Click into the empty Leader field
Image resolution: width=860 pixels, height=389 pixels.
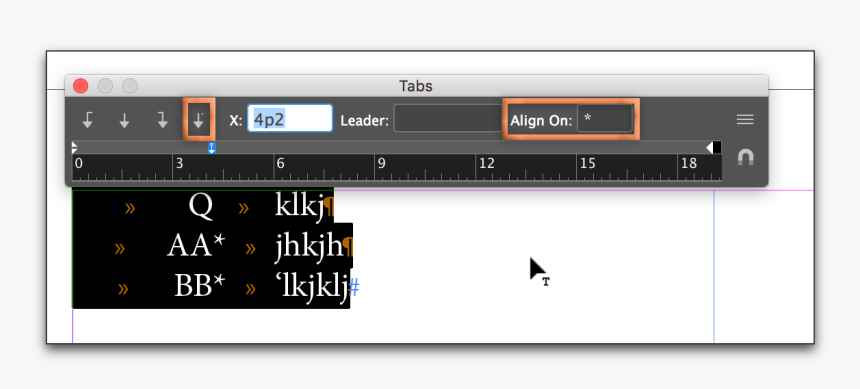(x=448, y=119)
